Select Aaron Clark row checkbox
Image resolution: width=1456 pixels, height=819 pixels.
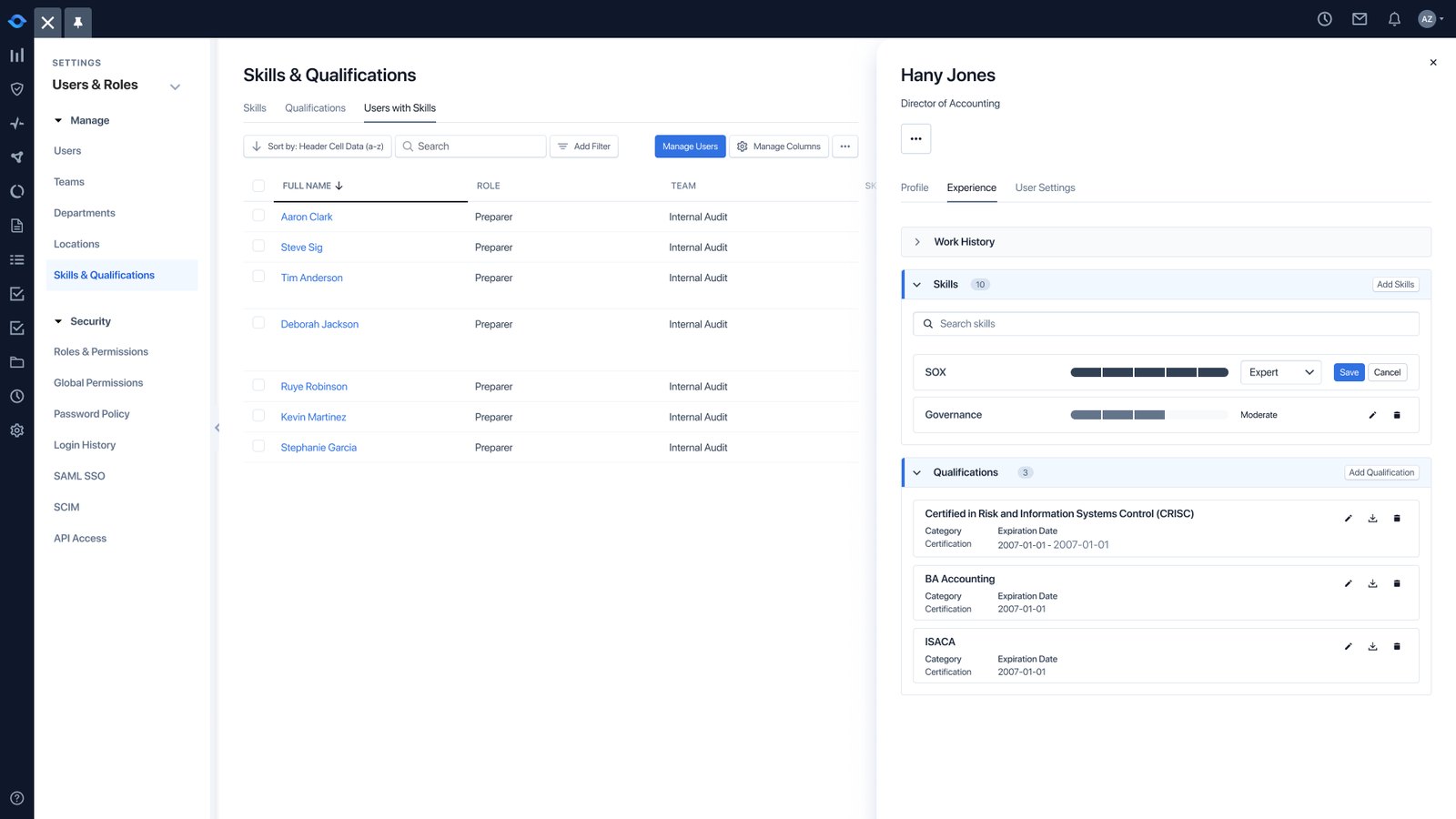(x=258, y=216)
